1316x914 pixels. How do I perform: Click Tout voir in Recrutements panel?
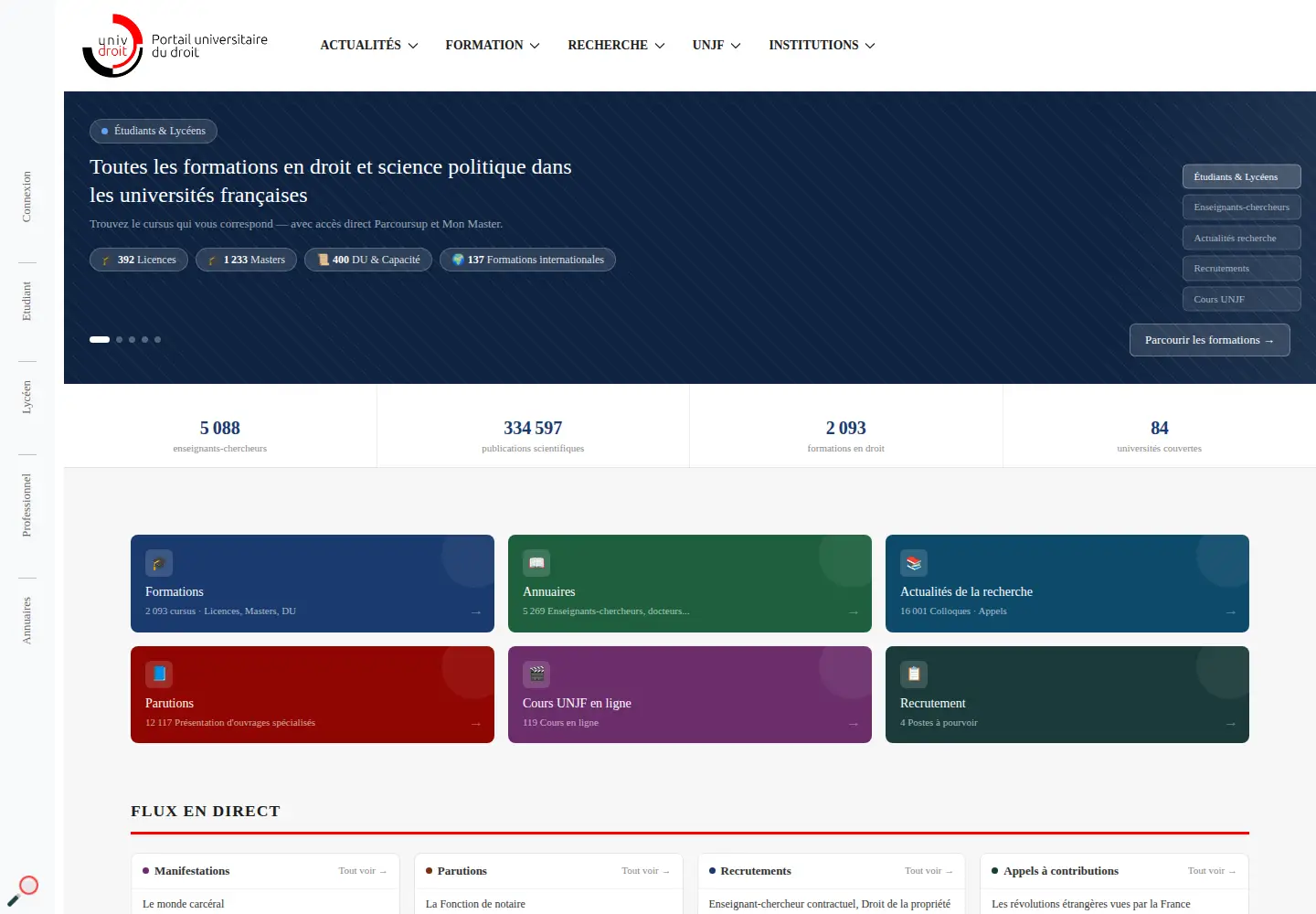(929, 871)
